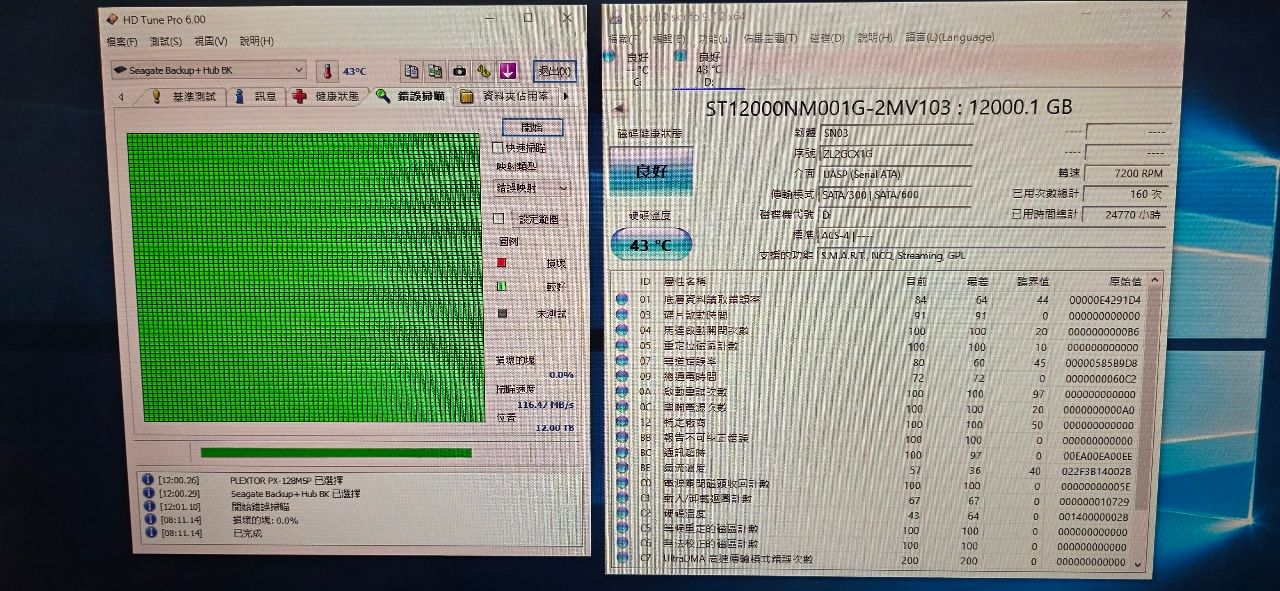Enable the 快速掃瞄 quick scan checkbox
1280x591 pixels.
coord(498,148)
